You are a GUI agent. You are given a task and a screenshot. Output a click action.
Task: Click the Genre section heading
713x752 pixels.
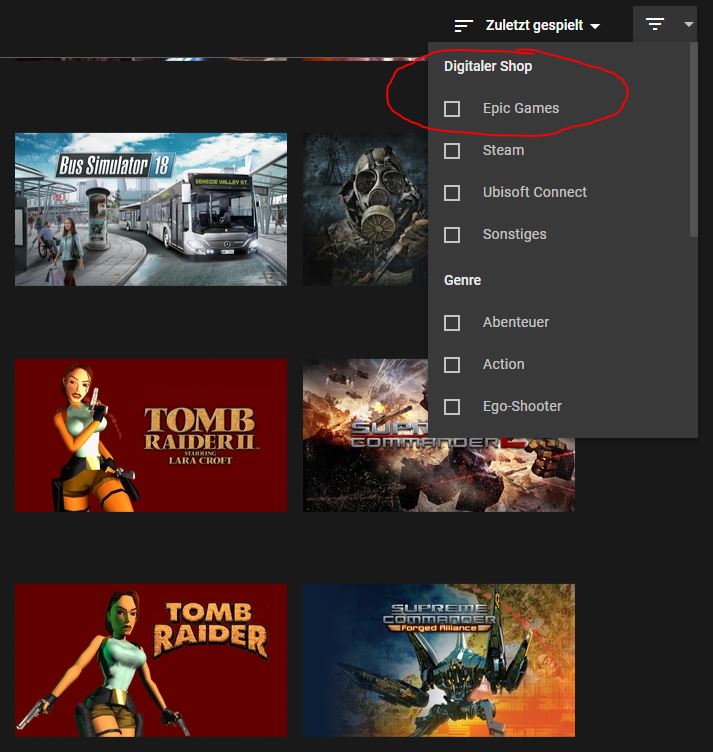[x=462, y=280]
